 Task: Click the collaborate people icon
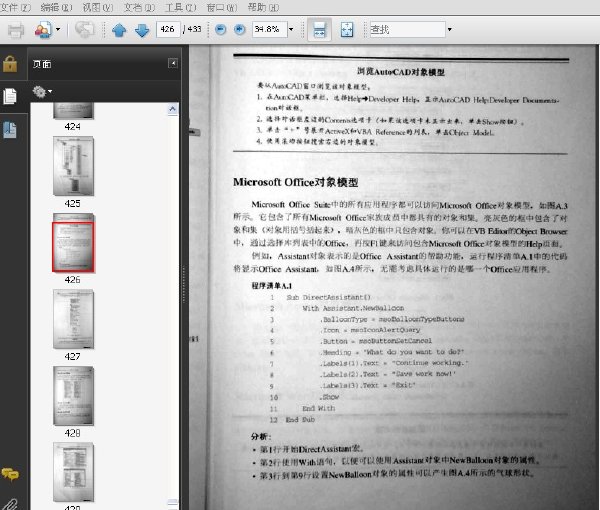(x=42, y=29)
